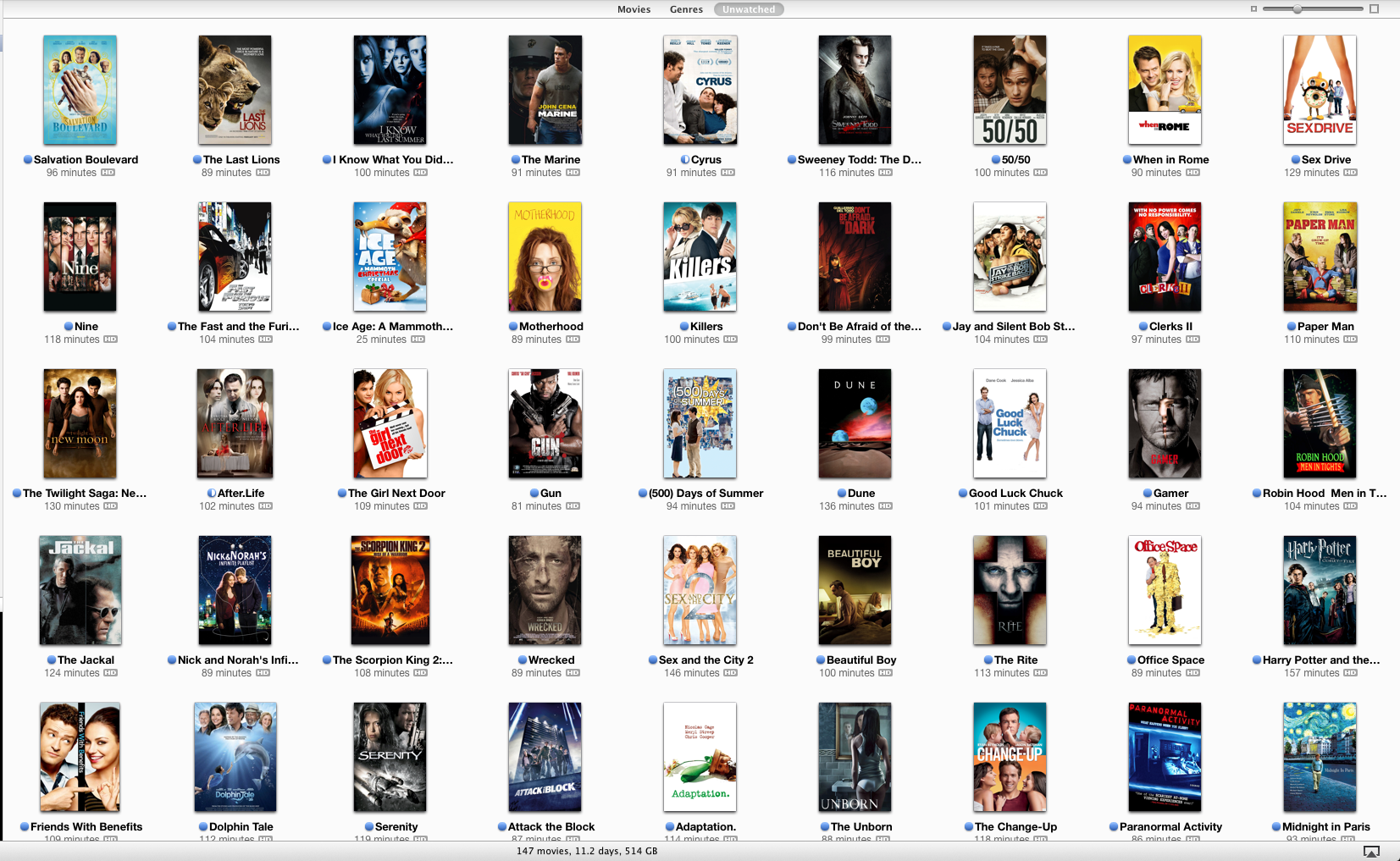Click the unwatched blue dot beside Salvation Boulevard
1400x861 pixels.
27,159
